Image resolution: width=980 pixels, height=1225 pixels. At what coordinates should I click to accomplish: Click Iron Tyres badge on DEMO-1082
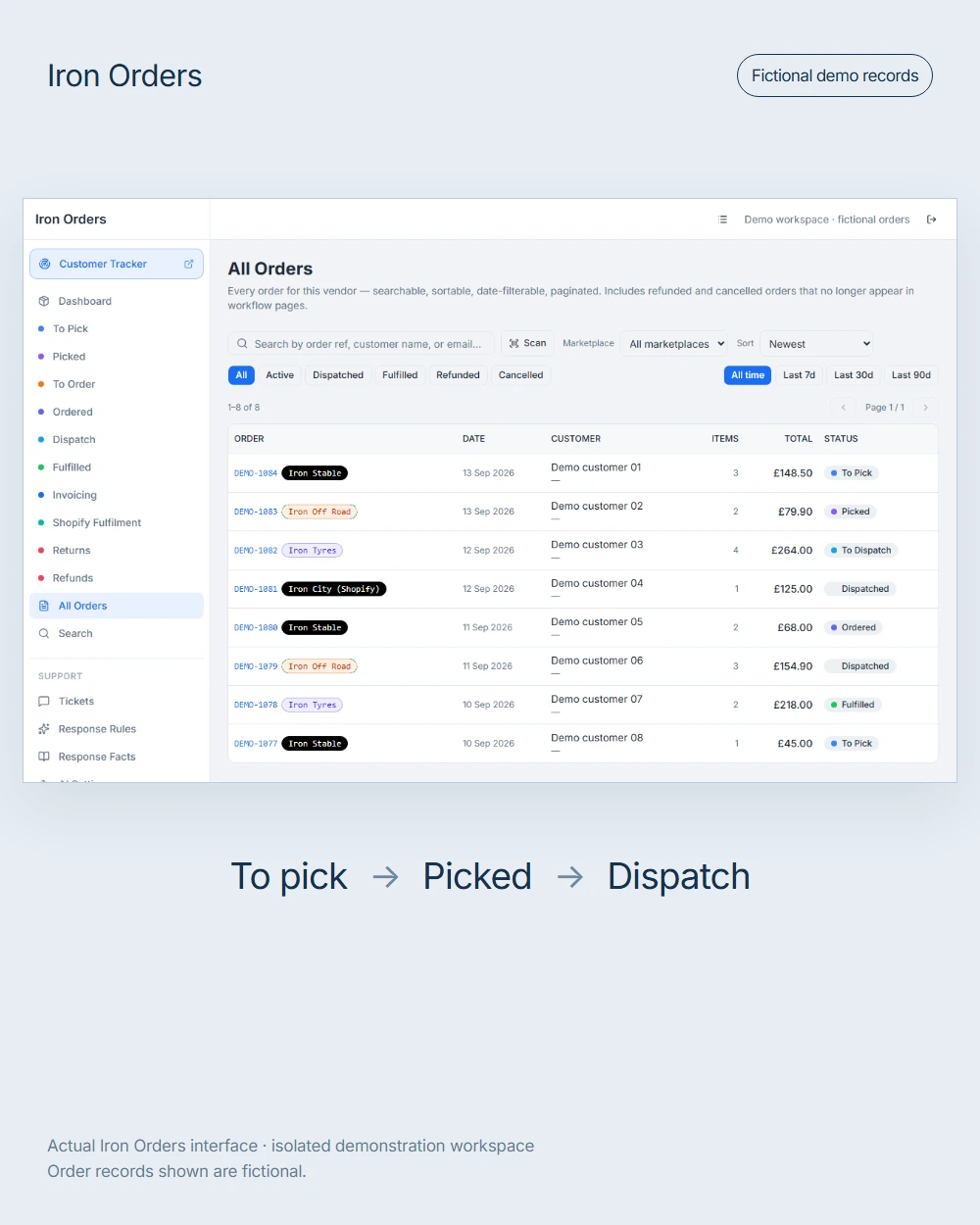tap(313, 551)
